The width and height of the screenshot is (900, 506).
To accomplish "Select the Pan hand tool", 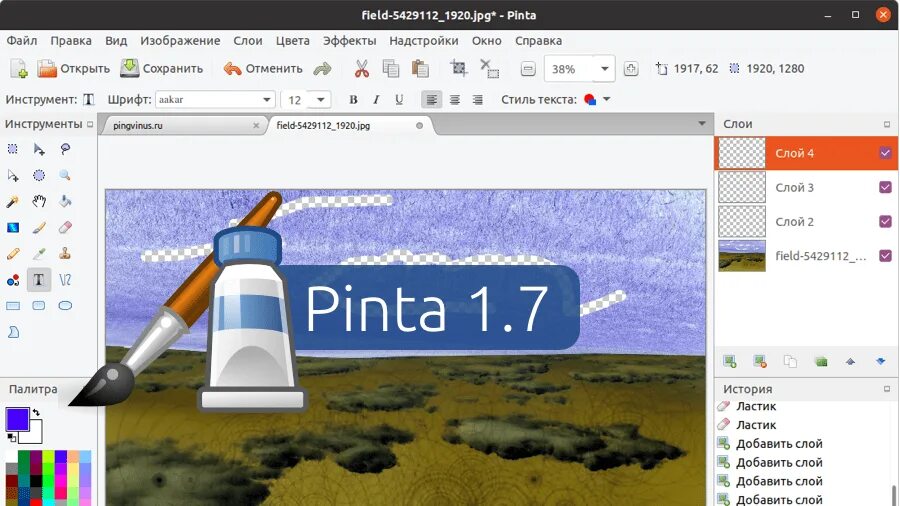I will point(39,201).
